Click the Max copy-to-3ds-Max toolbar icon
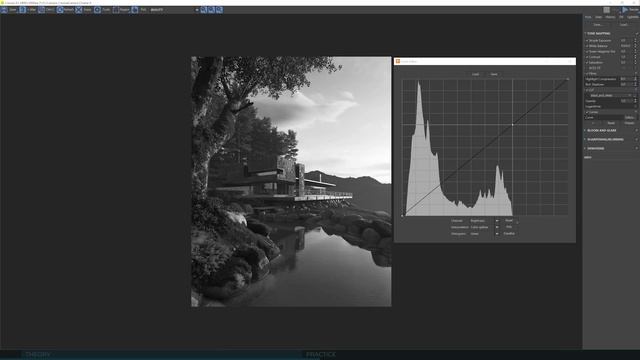640x360 pixels. (23, 10)
